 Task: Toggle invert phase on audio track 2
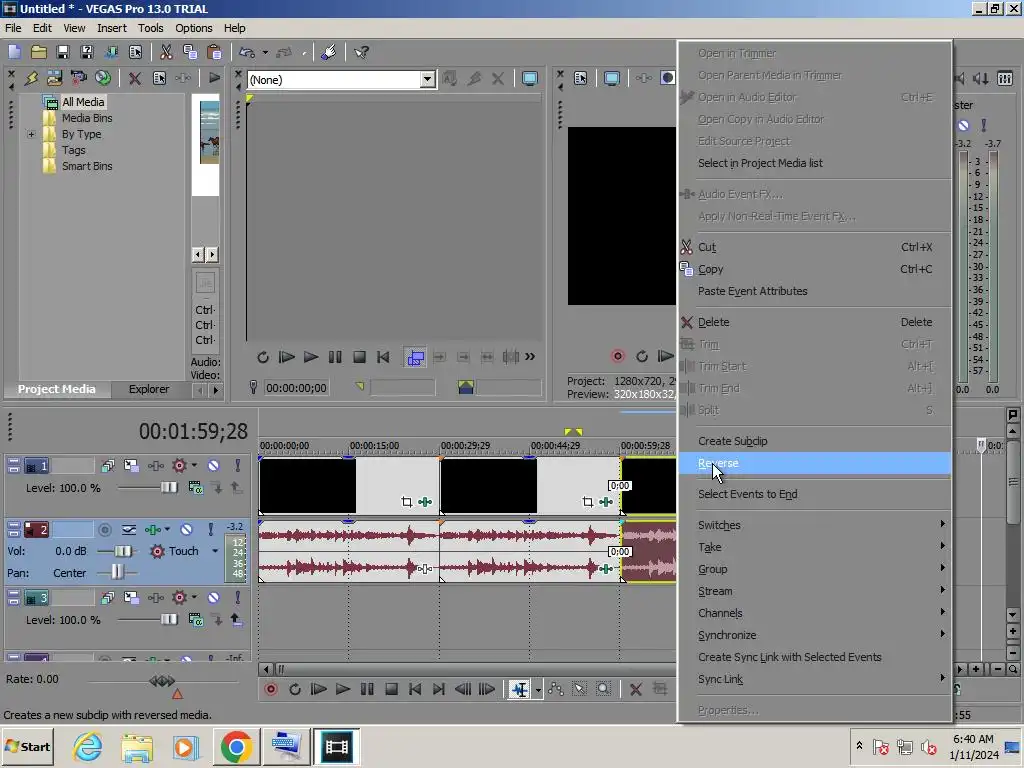tap(129, 530)
